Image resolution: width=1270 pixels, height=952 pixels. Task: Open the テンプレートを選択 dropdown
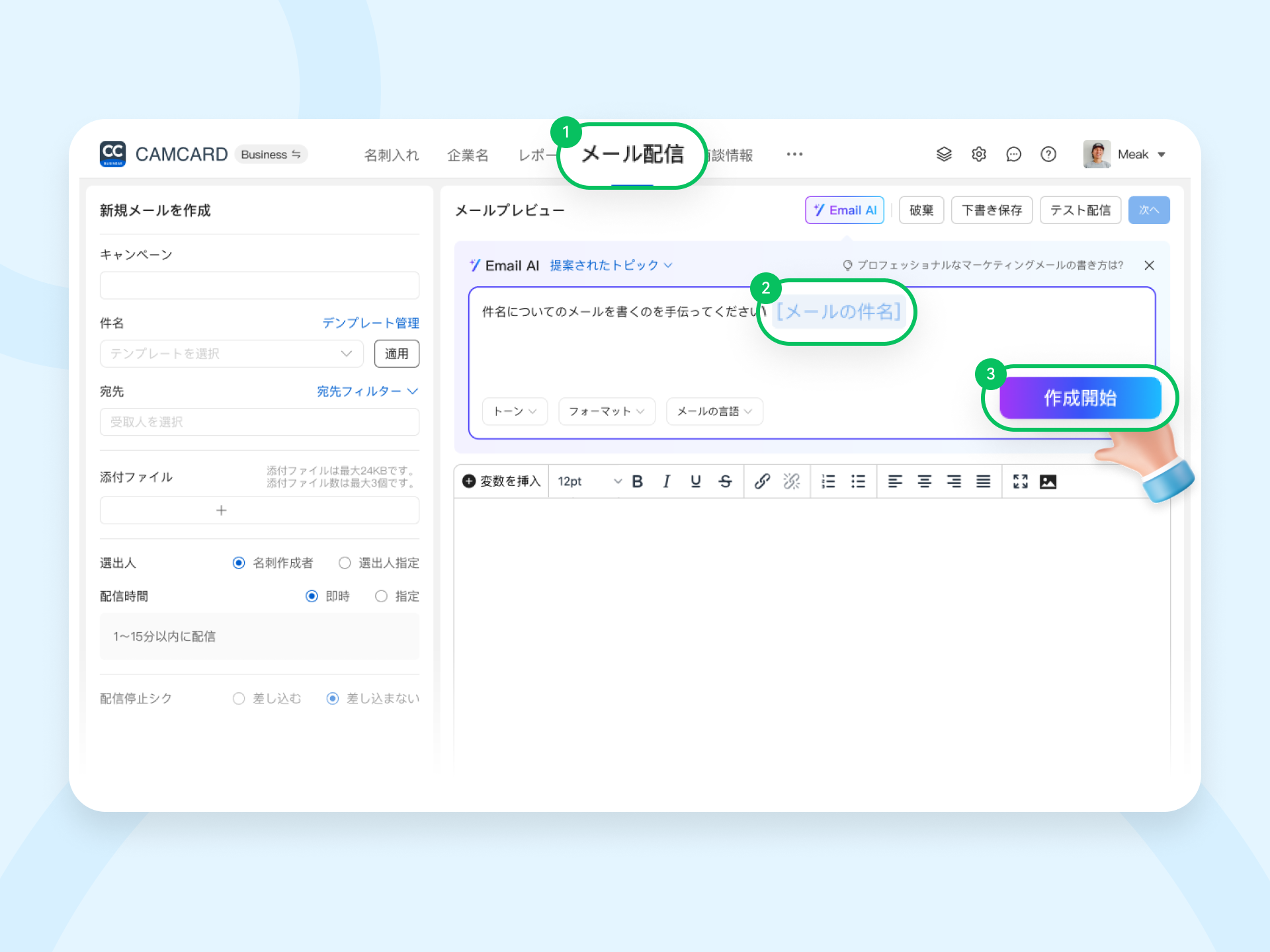tap(232, 354)
